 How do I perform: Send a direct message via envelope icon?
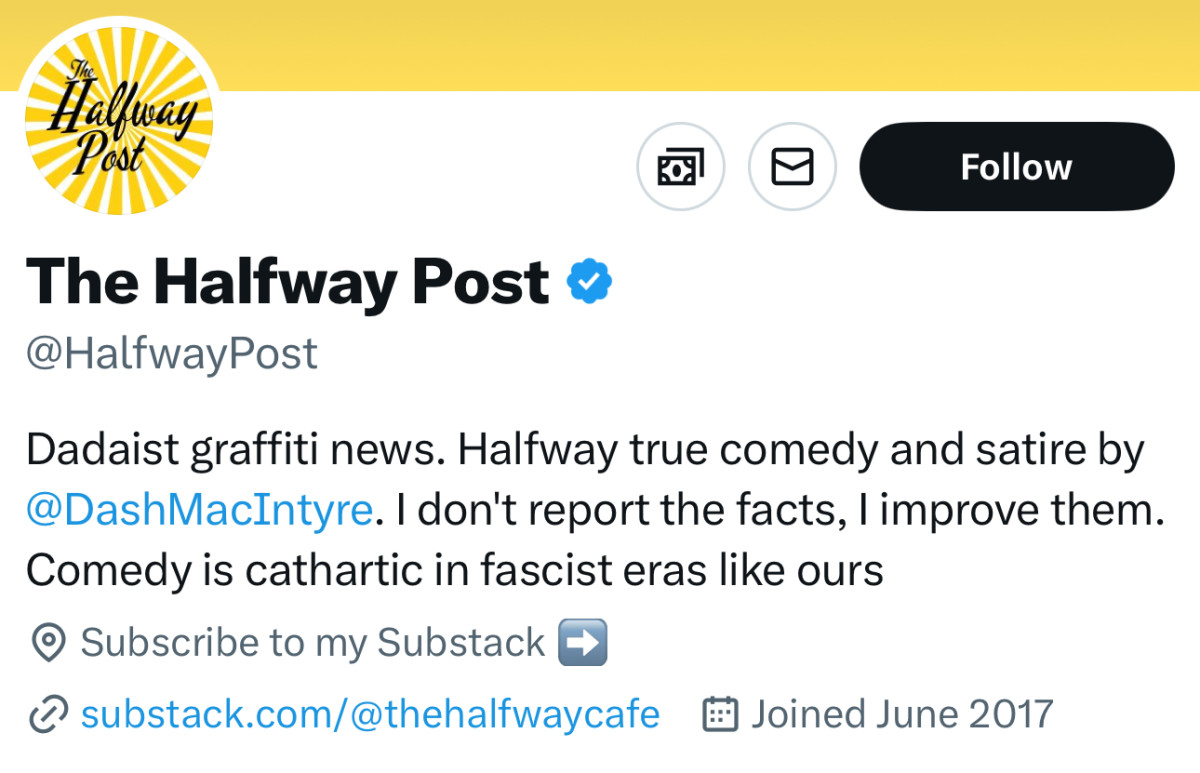click(x=792, y=167)
